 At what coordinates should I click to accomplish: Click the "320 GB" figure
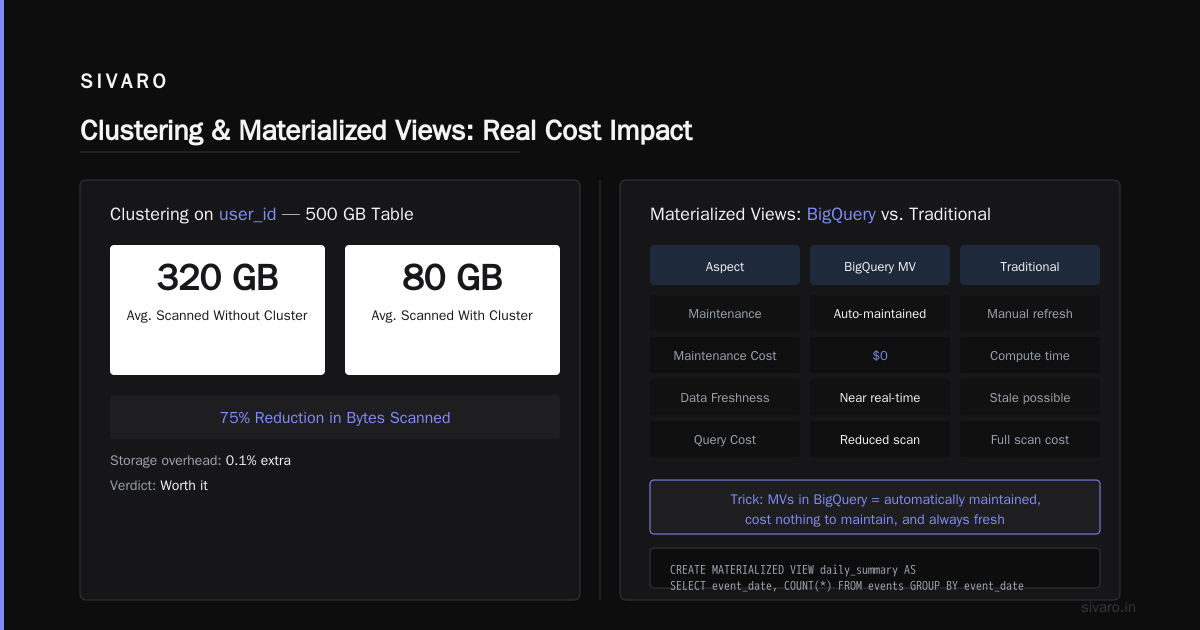pyautogui.click(x=217, y=277)
